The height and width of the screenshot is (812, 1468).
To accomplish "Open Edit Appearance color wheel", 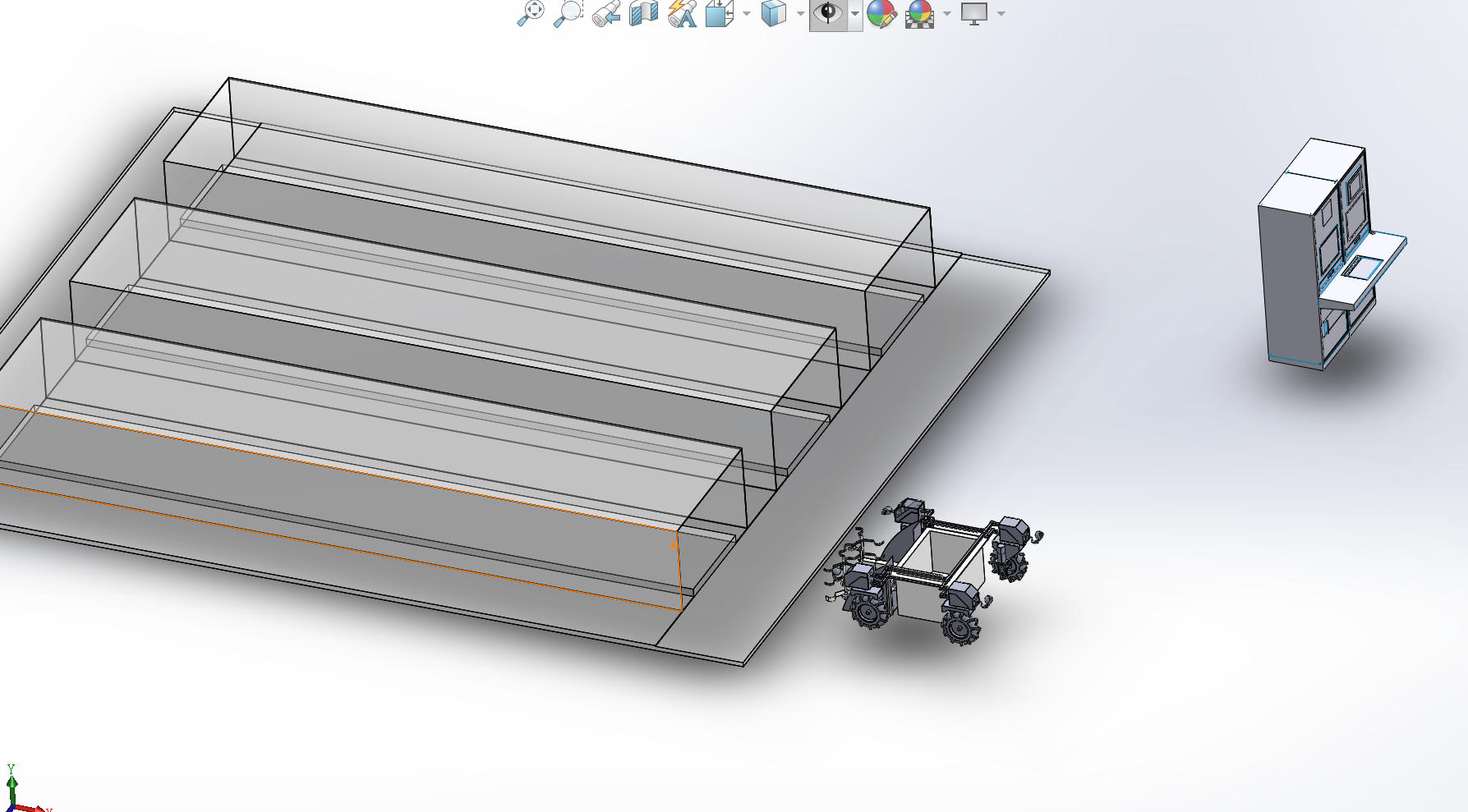I will point(881,14).
